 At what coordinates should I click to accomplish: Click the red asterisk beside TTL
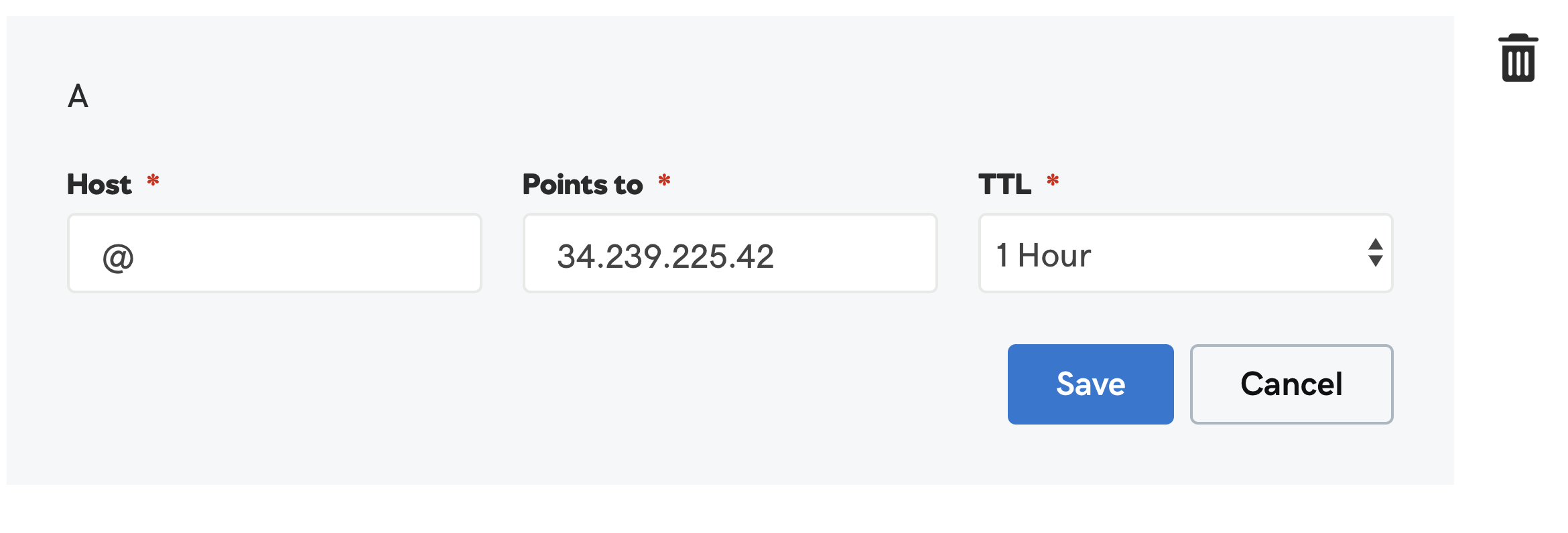tap(1053, 179)
